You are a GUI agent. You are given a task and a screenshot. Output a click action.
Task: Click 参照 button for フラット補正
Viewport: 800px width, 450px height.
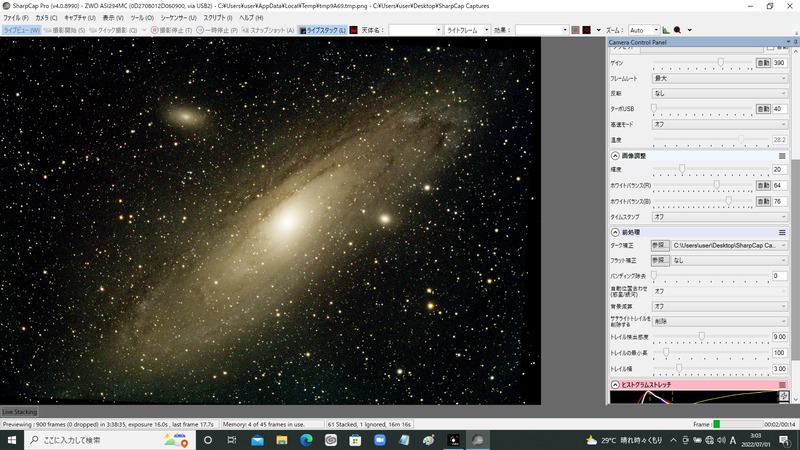(x=660, y=260)
